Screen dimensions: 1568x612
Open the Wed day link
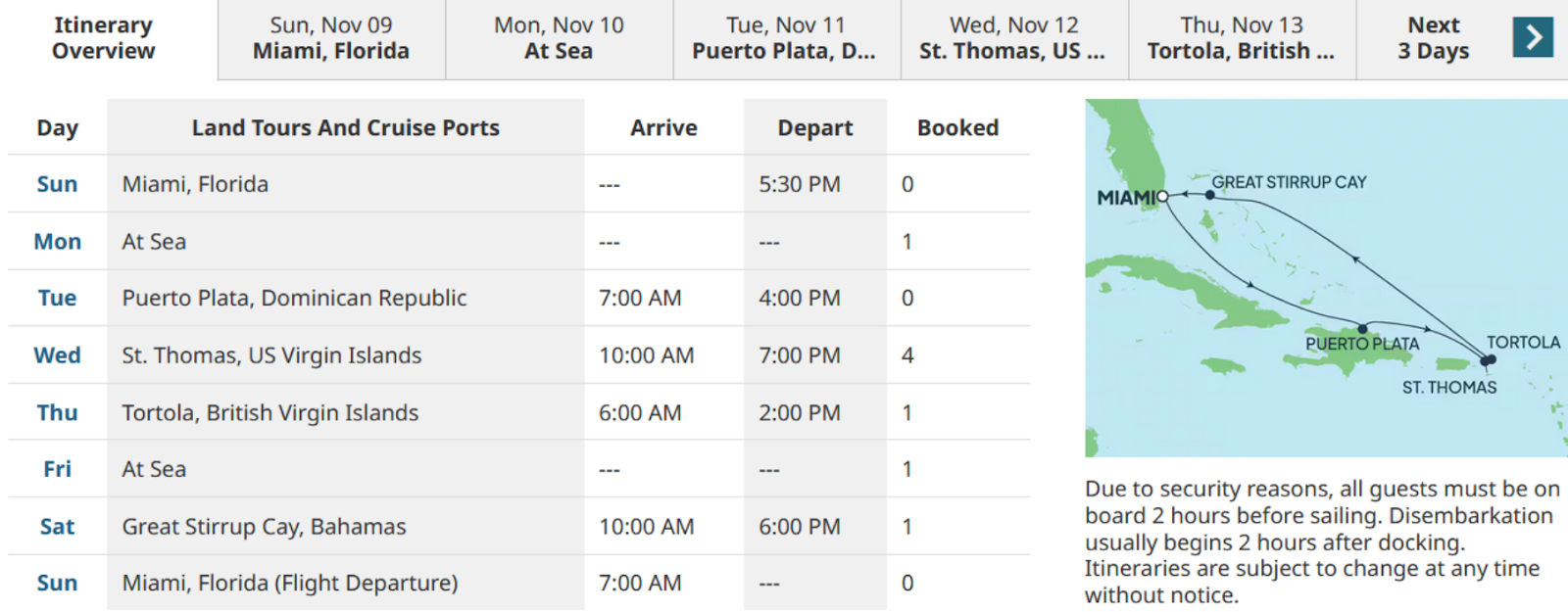[x=57, y=355]
